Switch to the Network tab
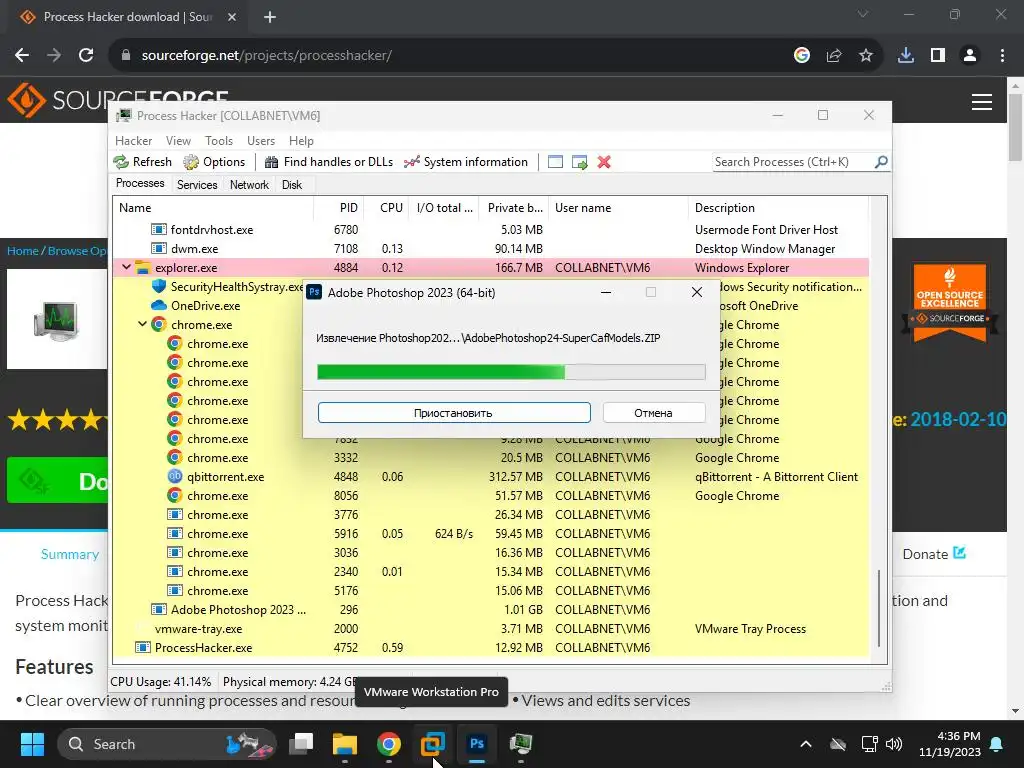This screenshot has height=768, width=1024. click(249, 185)
